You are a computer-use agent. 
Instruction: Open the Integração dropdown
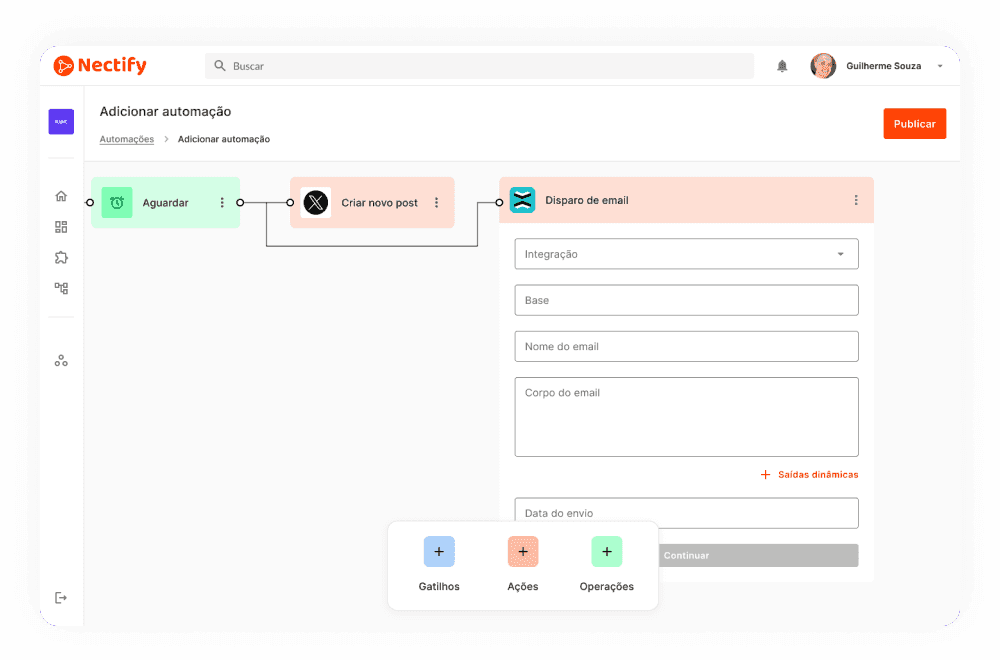(686, 254)
